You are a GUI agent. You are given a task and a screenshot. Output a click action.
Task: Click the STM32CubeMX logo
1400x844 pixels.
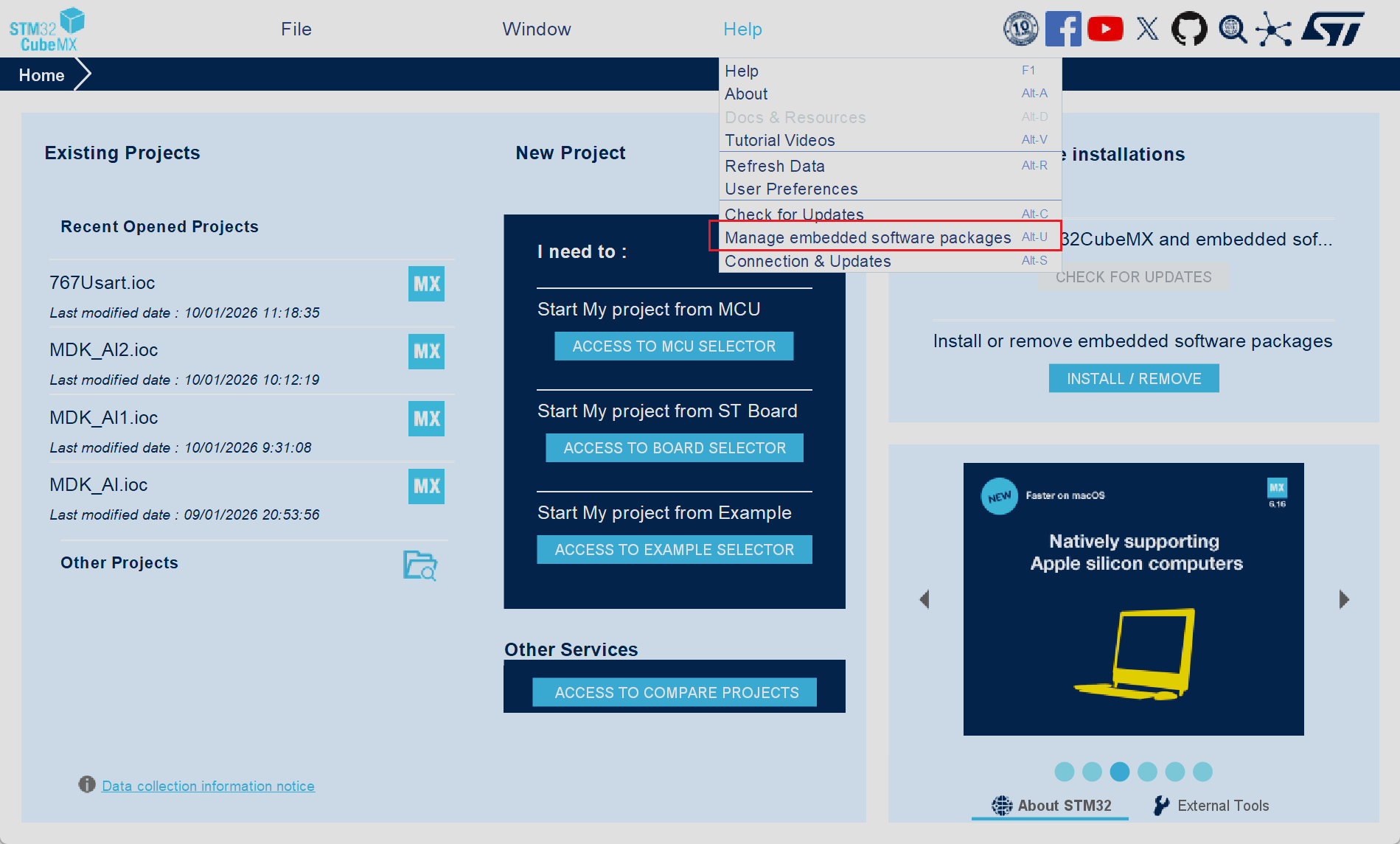[x=47, y=29]
